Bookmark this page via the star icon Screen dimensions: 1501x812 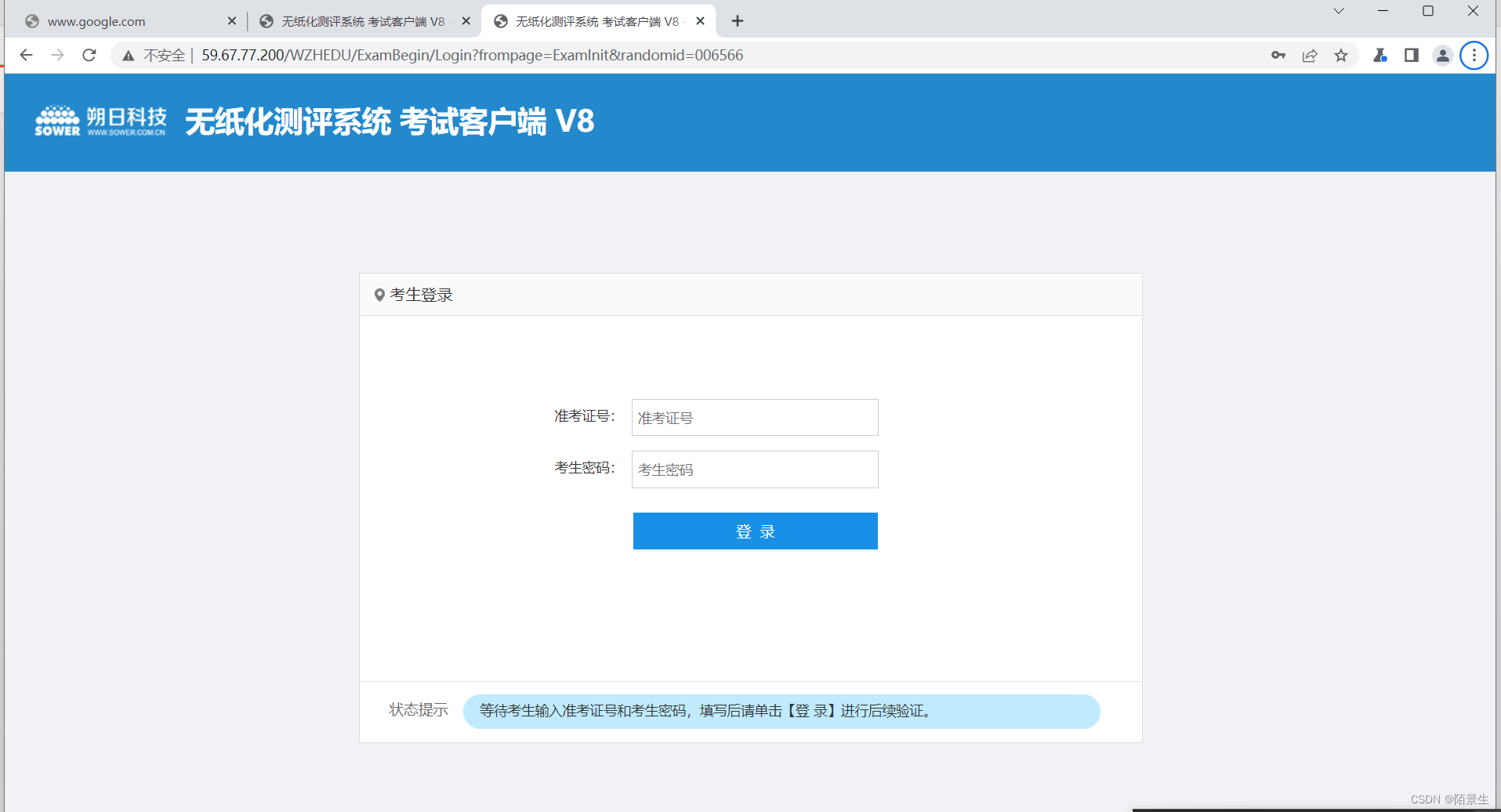(1341, 55)
